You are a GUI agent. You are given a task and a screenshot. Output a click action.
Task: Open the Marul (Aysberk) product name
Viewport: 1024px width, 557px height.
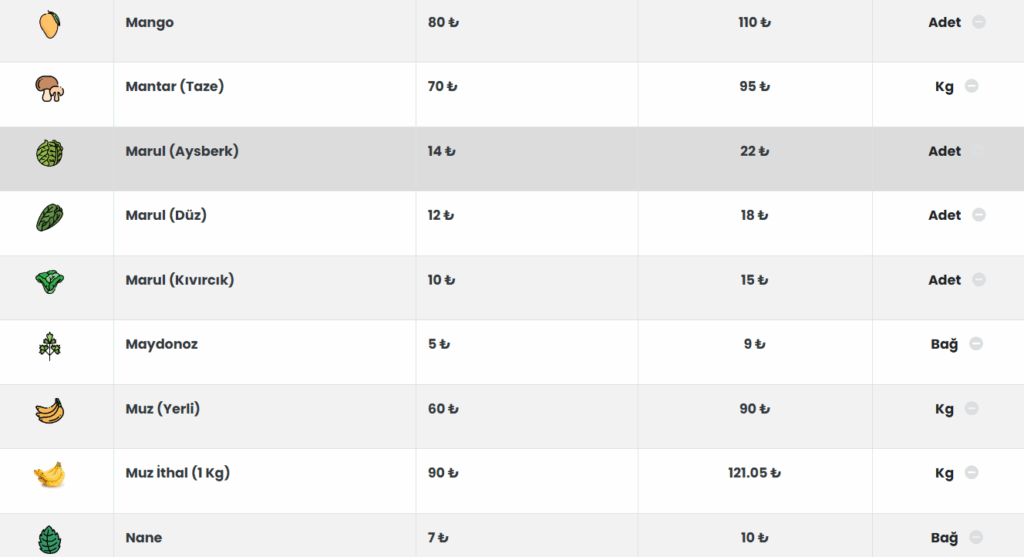click(182, 151)
